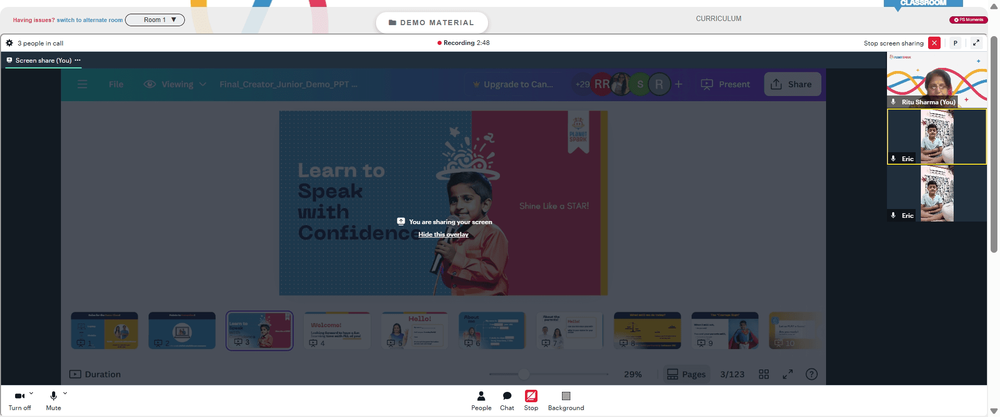Follow the switch to alternate room link
The width and height of the screenshot is (1000, 417).
[x=90, y=20]
